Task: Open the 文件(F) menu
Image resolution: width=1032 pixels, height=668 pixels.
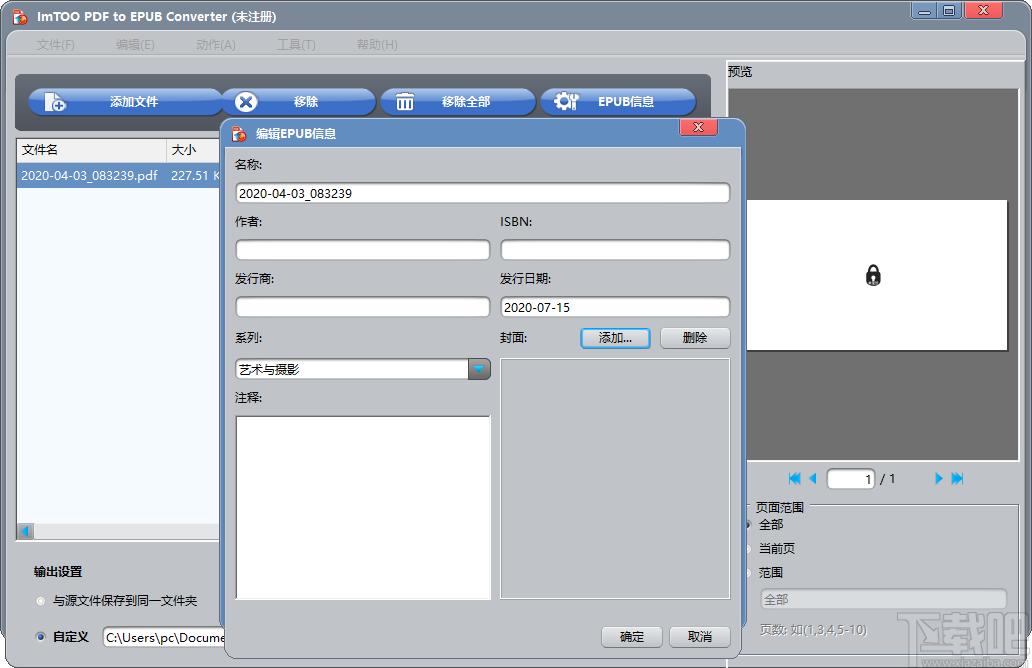Action: click(55, 45)
